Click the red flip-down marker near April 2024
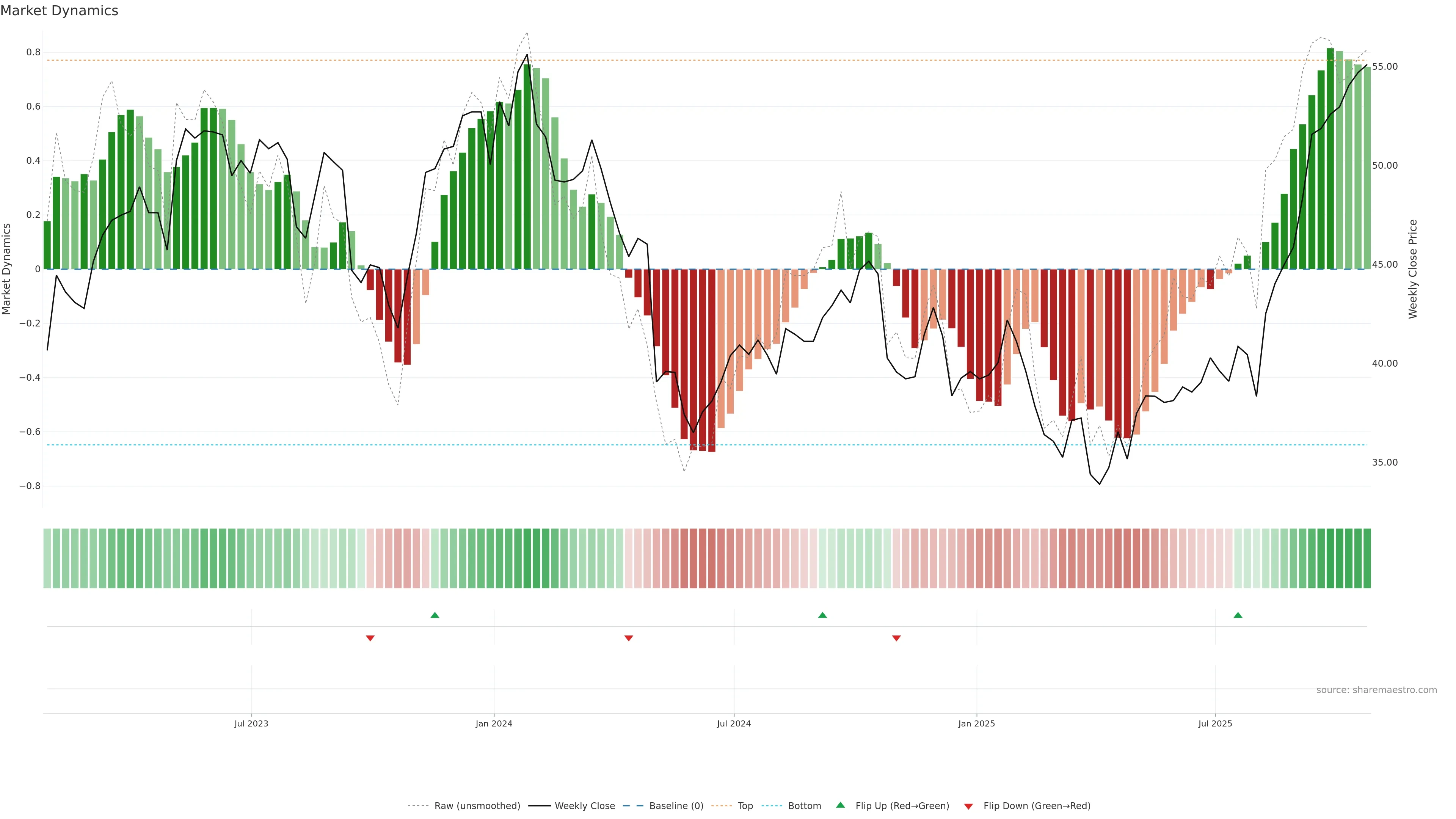Image resolution: width=1456 pixels, height=819 pixels. click(629, 638)
